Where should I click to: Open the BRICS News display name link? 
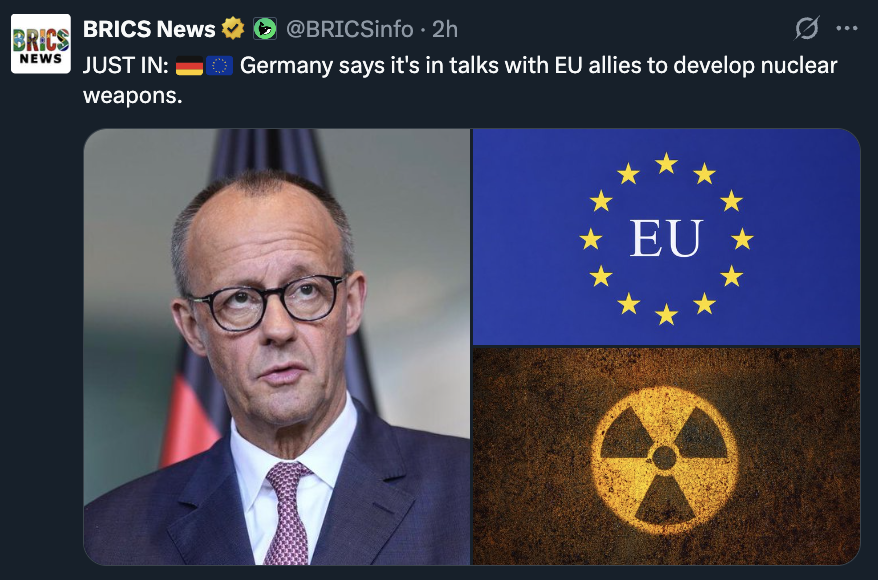[149, 29]
